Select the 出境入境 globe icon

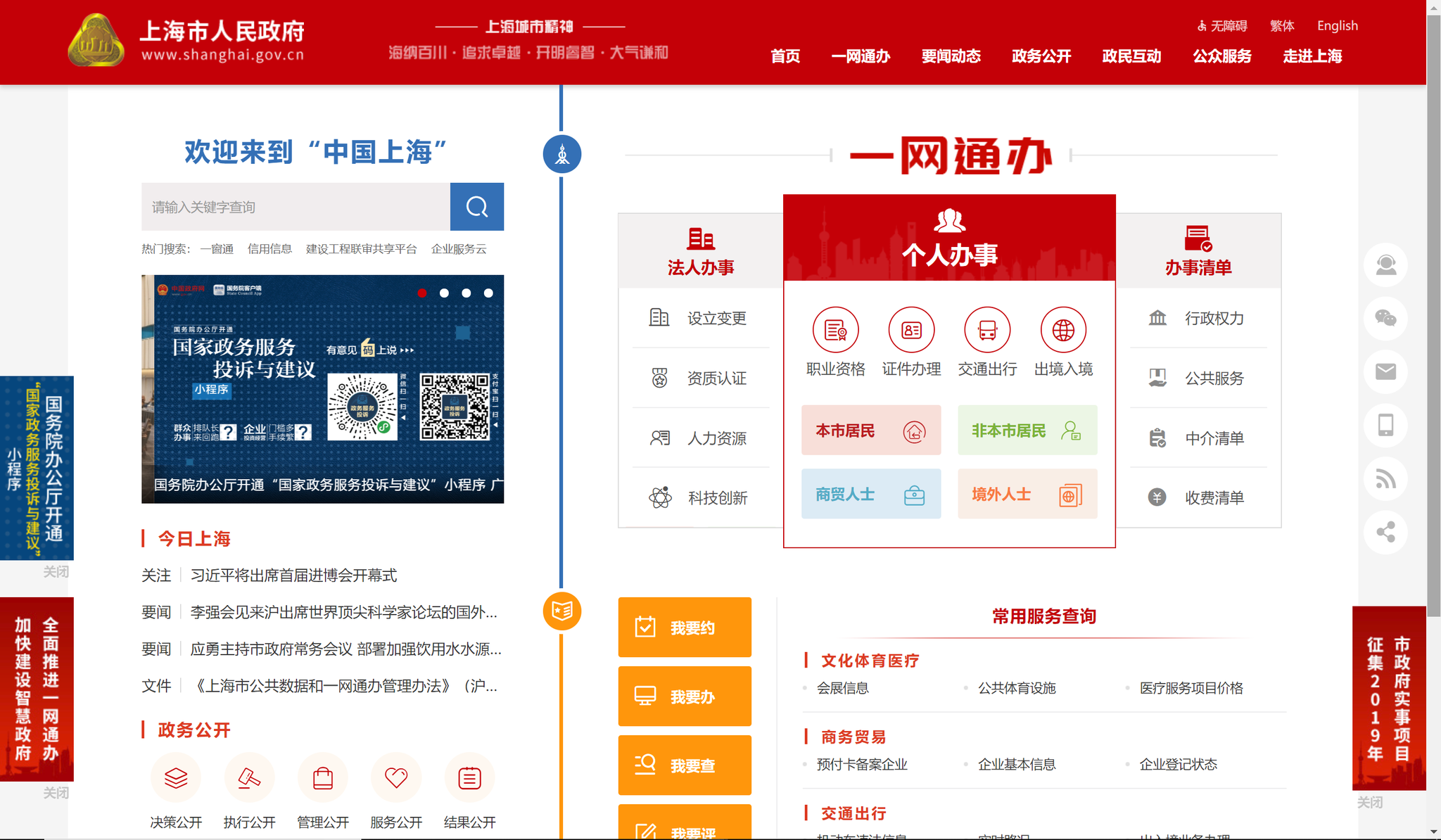click(1063, 329)
